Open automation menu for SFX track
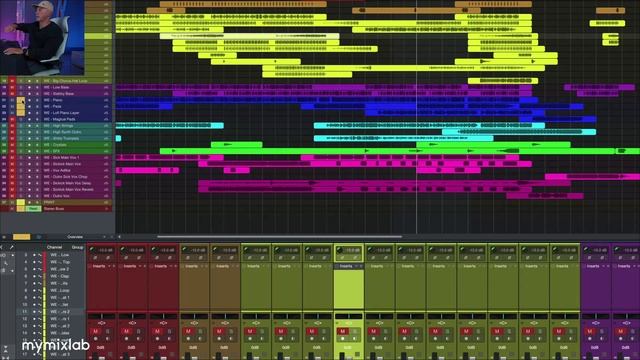 pos(106,151)
